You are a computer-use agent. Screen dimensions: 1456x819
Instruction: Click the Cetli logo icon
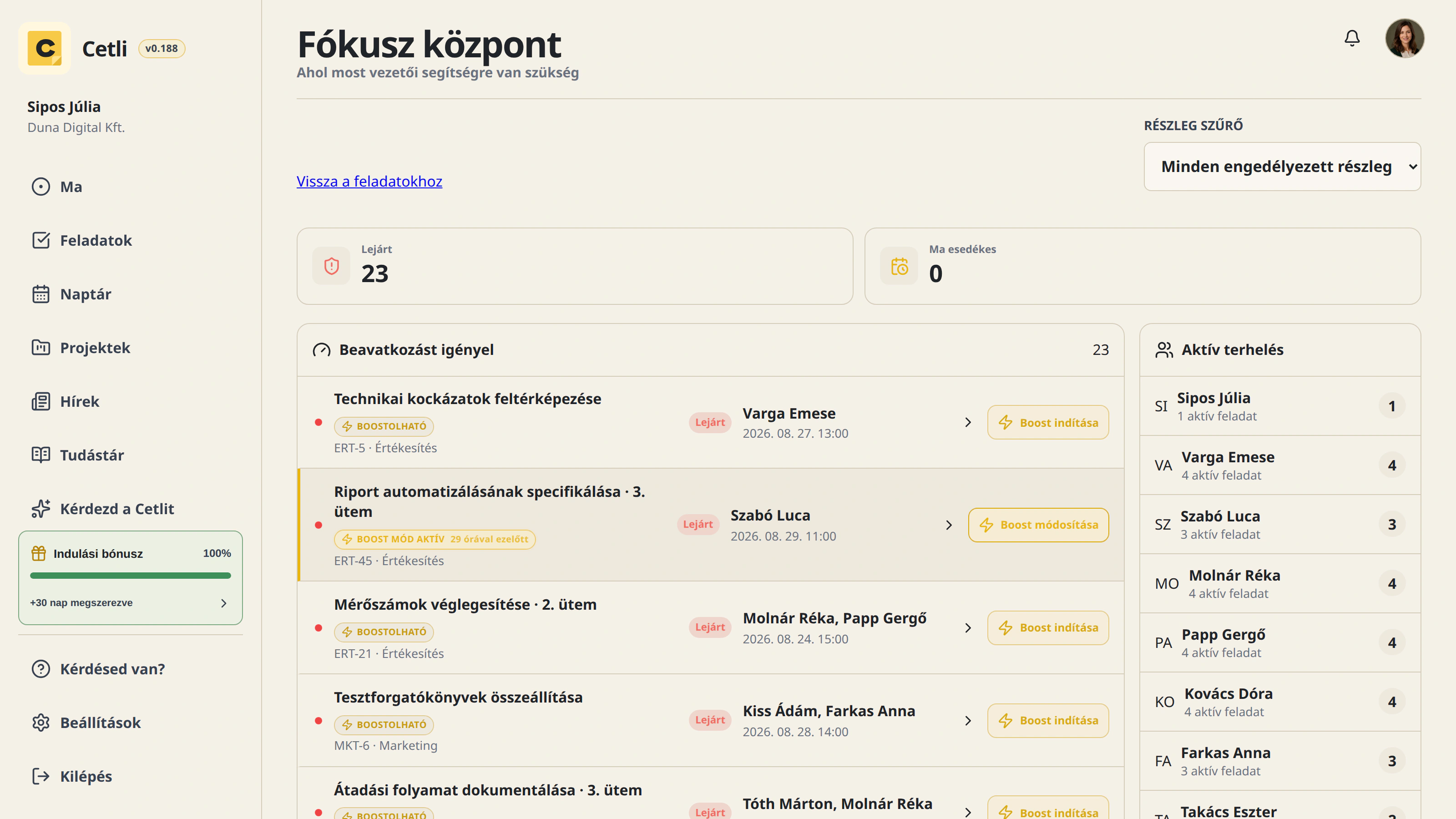coord(45,49)
